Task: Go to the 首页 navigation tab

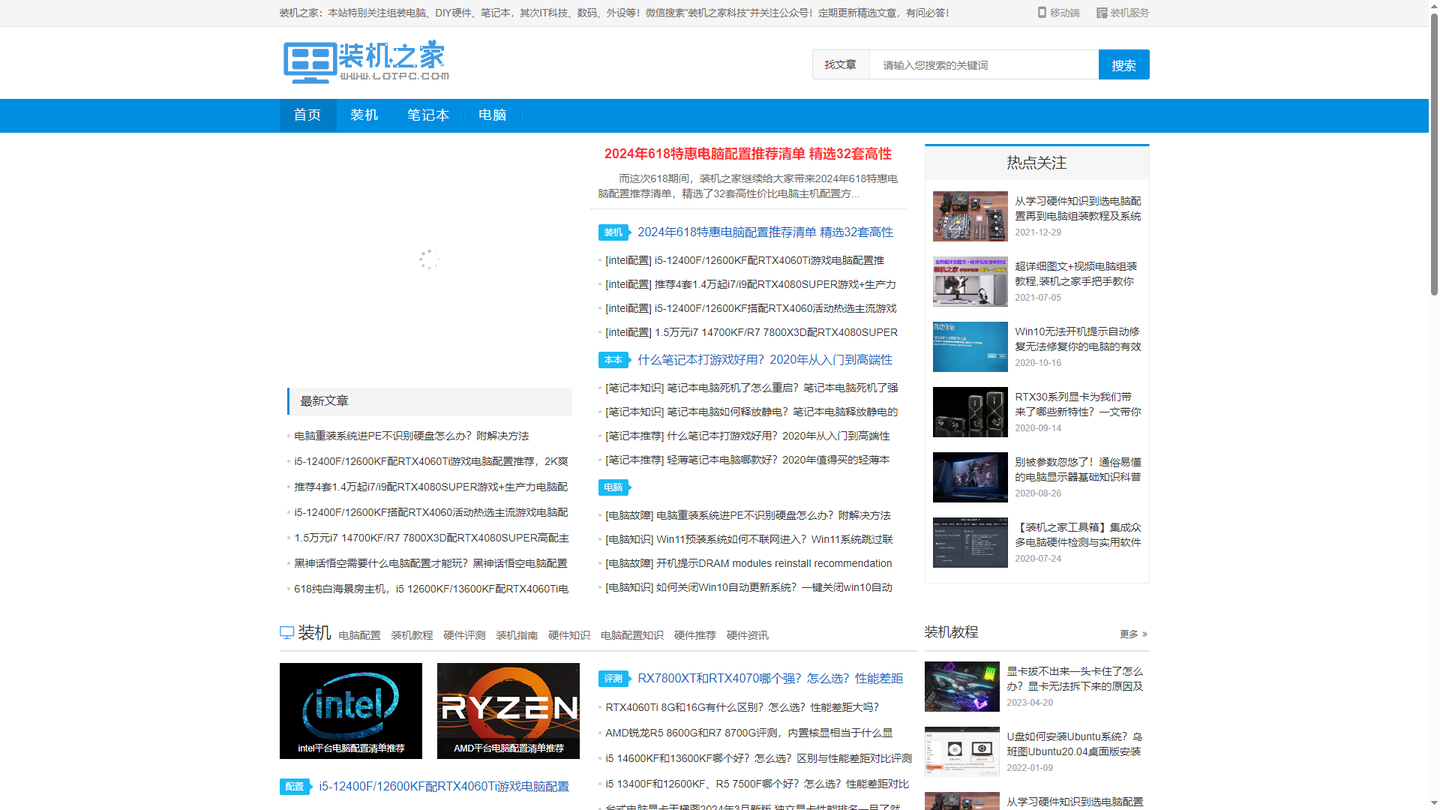Action: [308, 115]
